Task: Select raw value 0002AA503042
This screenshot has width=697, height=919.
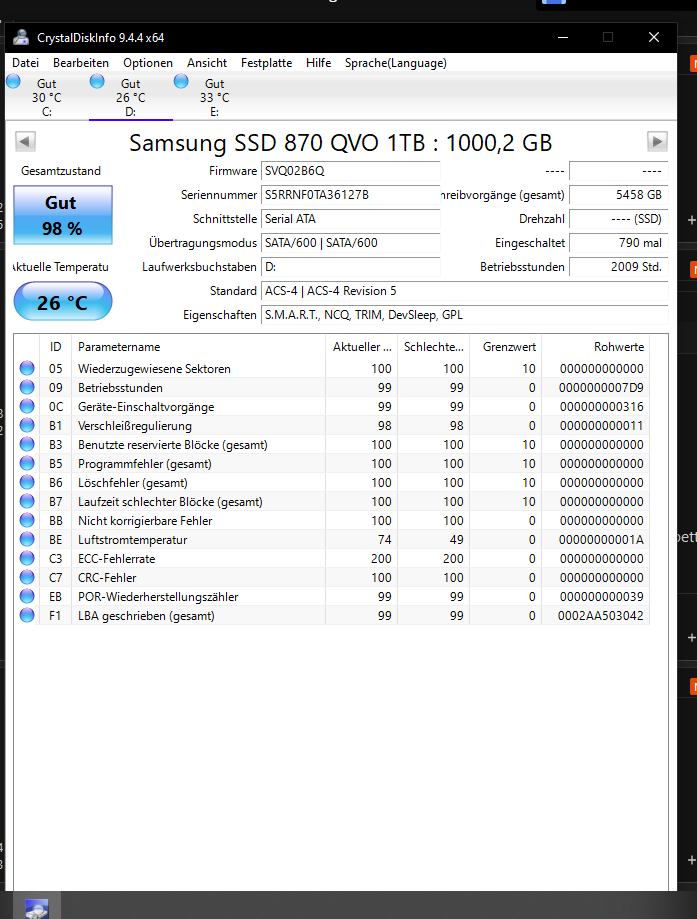Action: click(x=600, y=615)
